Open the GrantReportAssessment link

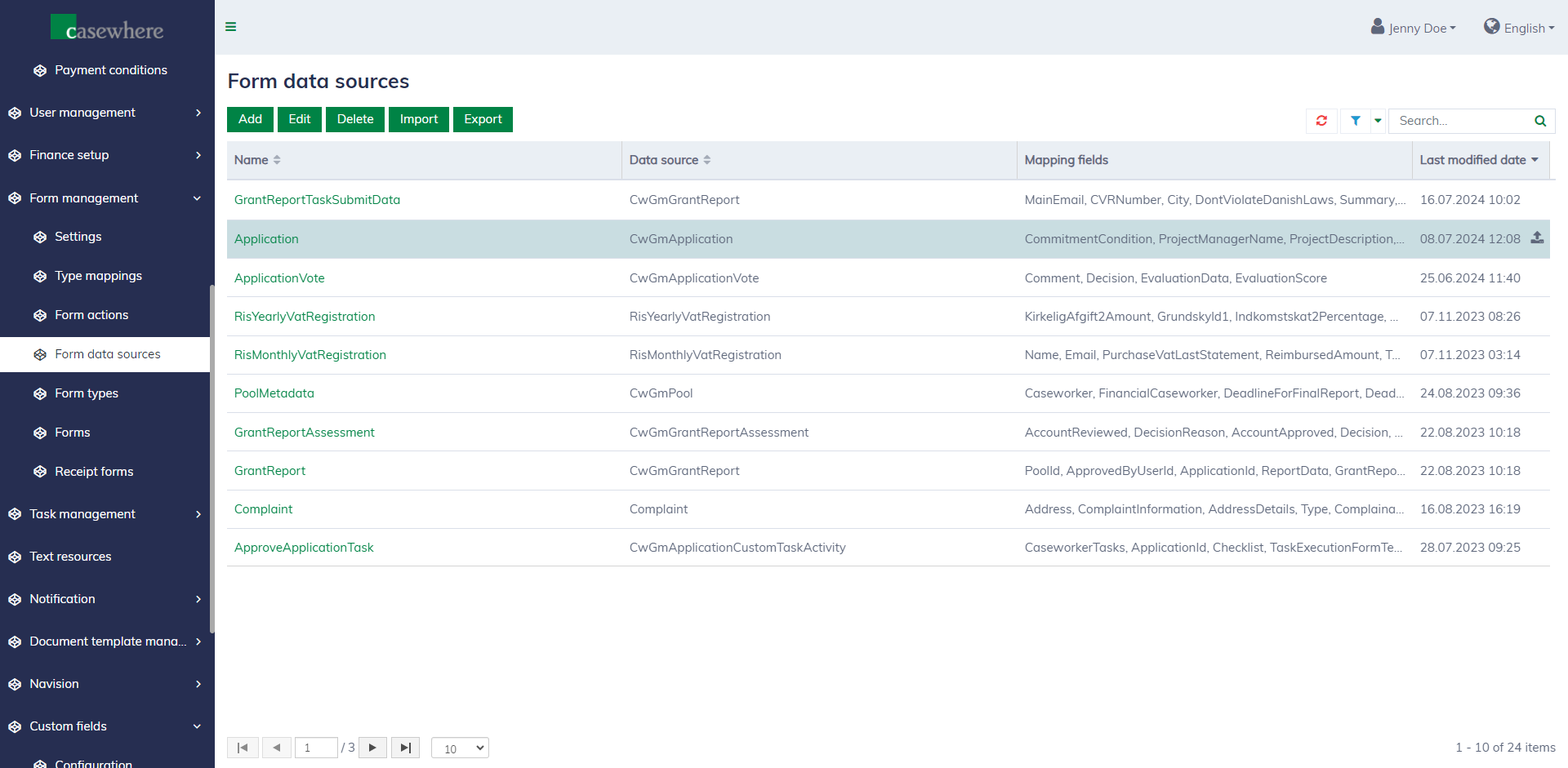[x=304, y=433]
